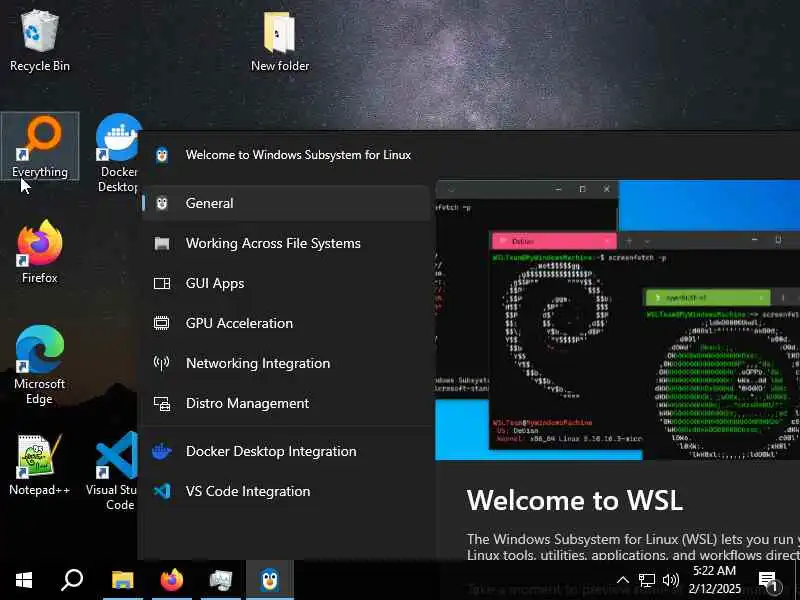Click the computer app icon beside taskbar Firefox
800x600 pixels.
pos(221,580)
